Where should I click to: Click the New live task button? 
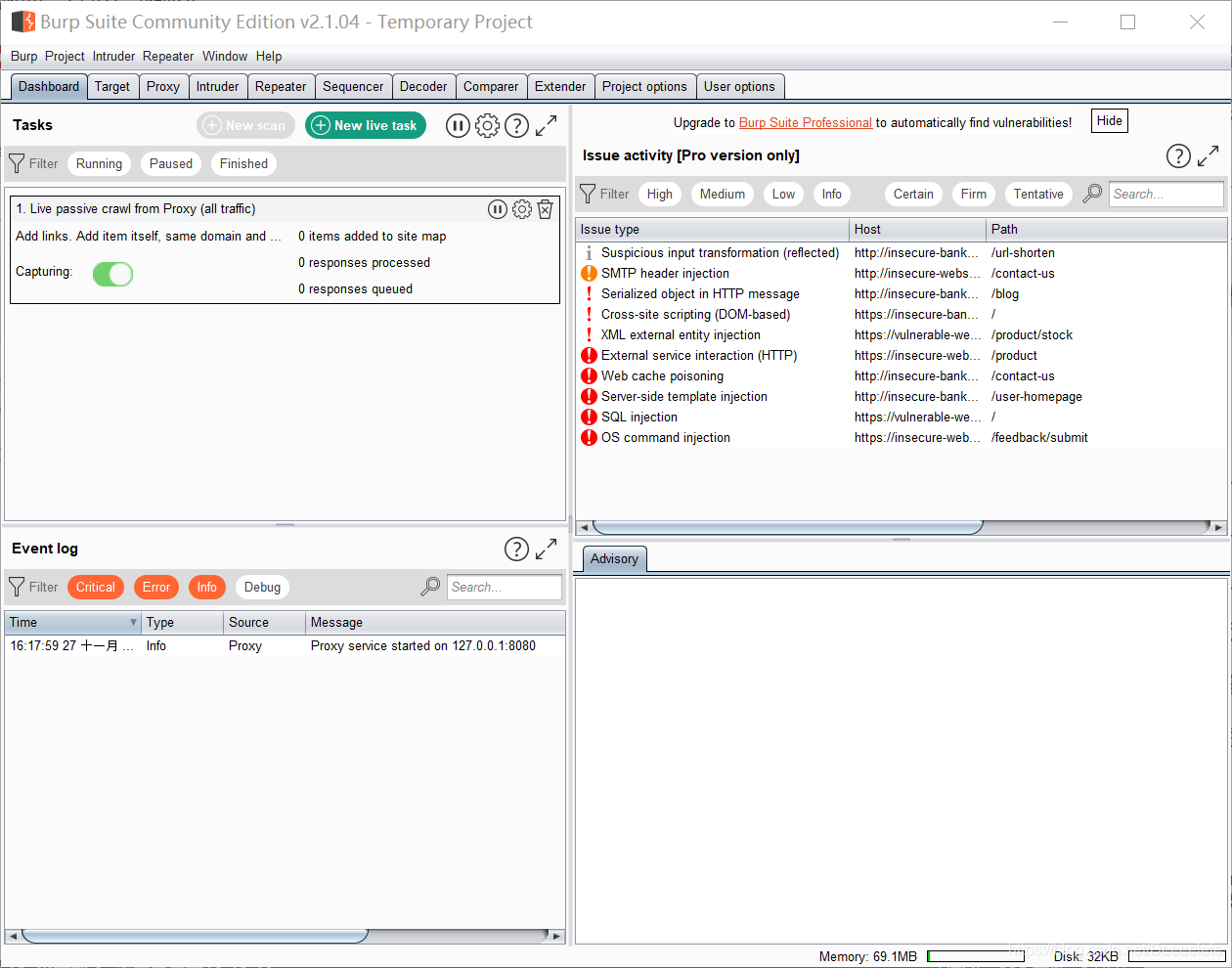(x=366, y=125)
